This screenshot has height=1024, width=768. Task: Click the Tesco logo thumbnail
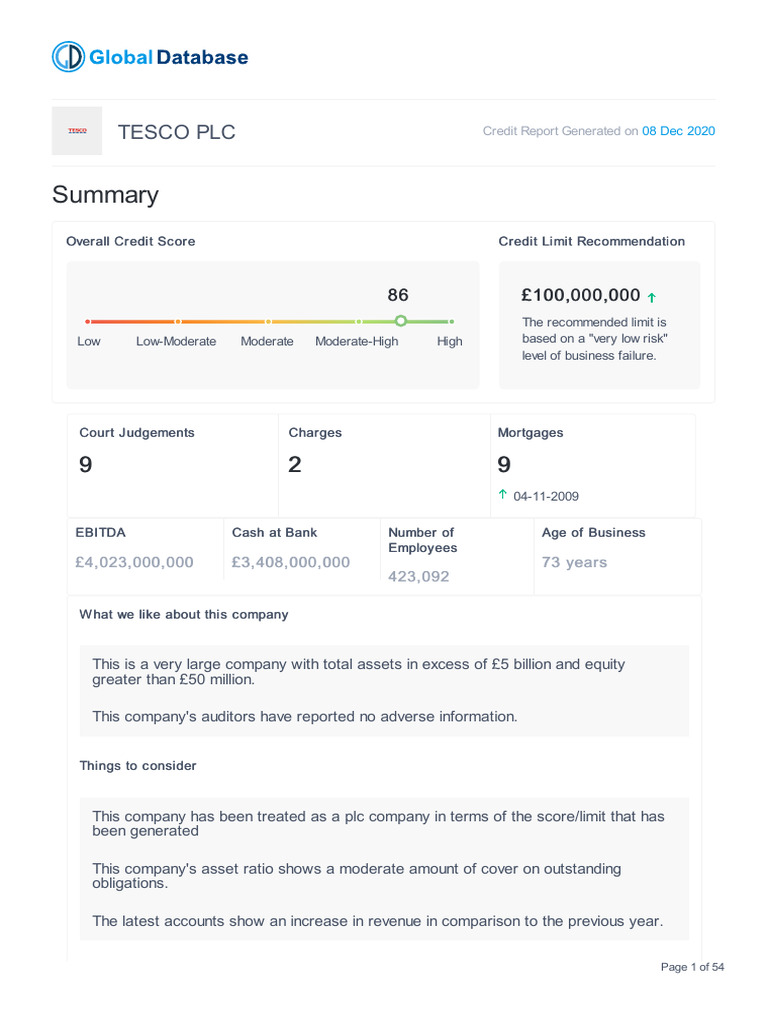pyautogui.click(x=77, y=131)
